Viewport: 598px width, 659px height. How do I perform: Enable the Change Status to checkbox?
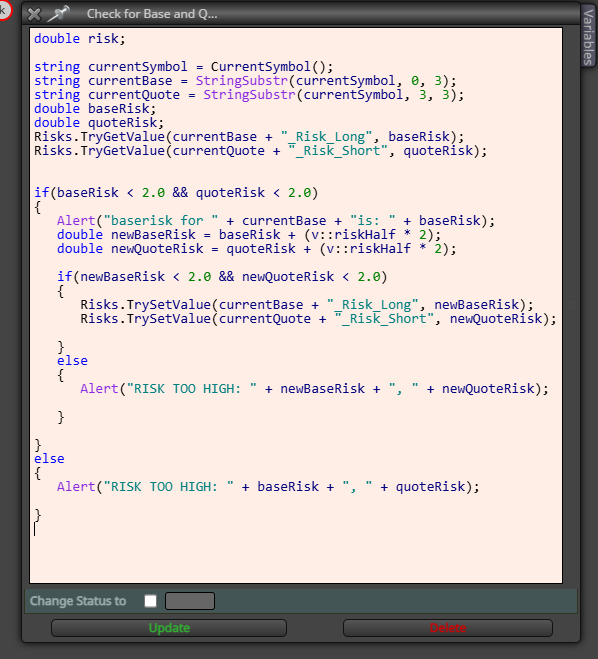point(150,601)
